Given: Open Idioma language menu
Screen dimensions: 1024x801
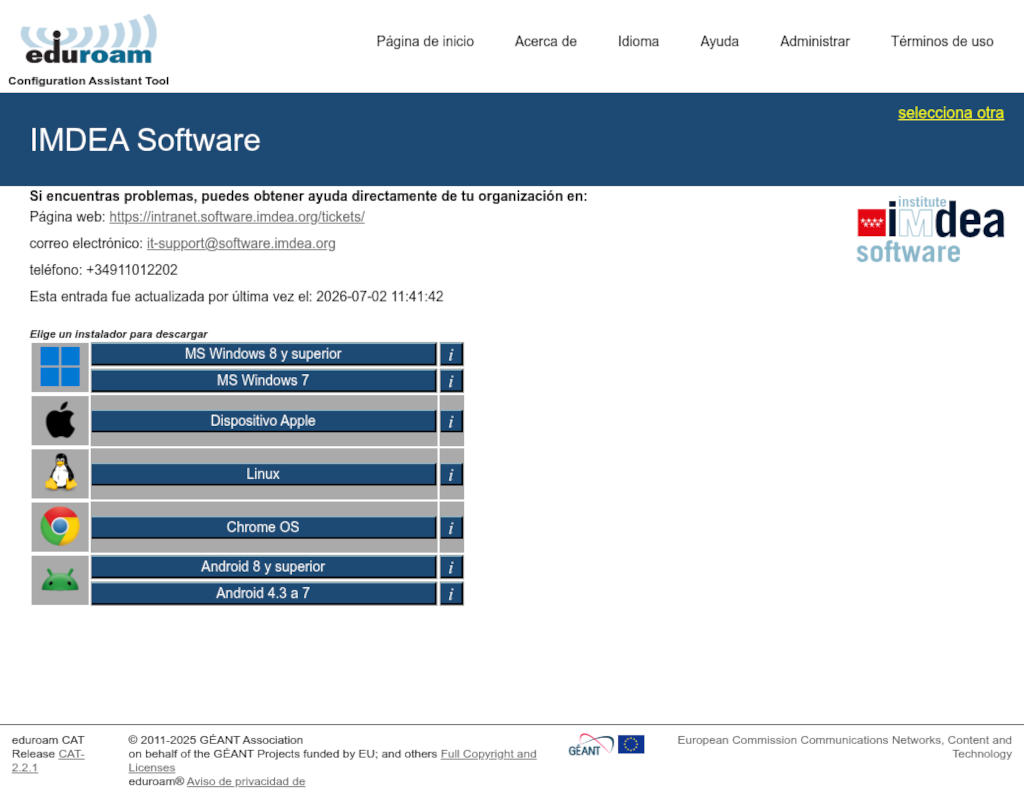Looking at the screenshot, I should tap(638, 41).
